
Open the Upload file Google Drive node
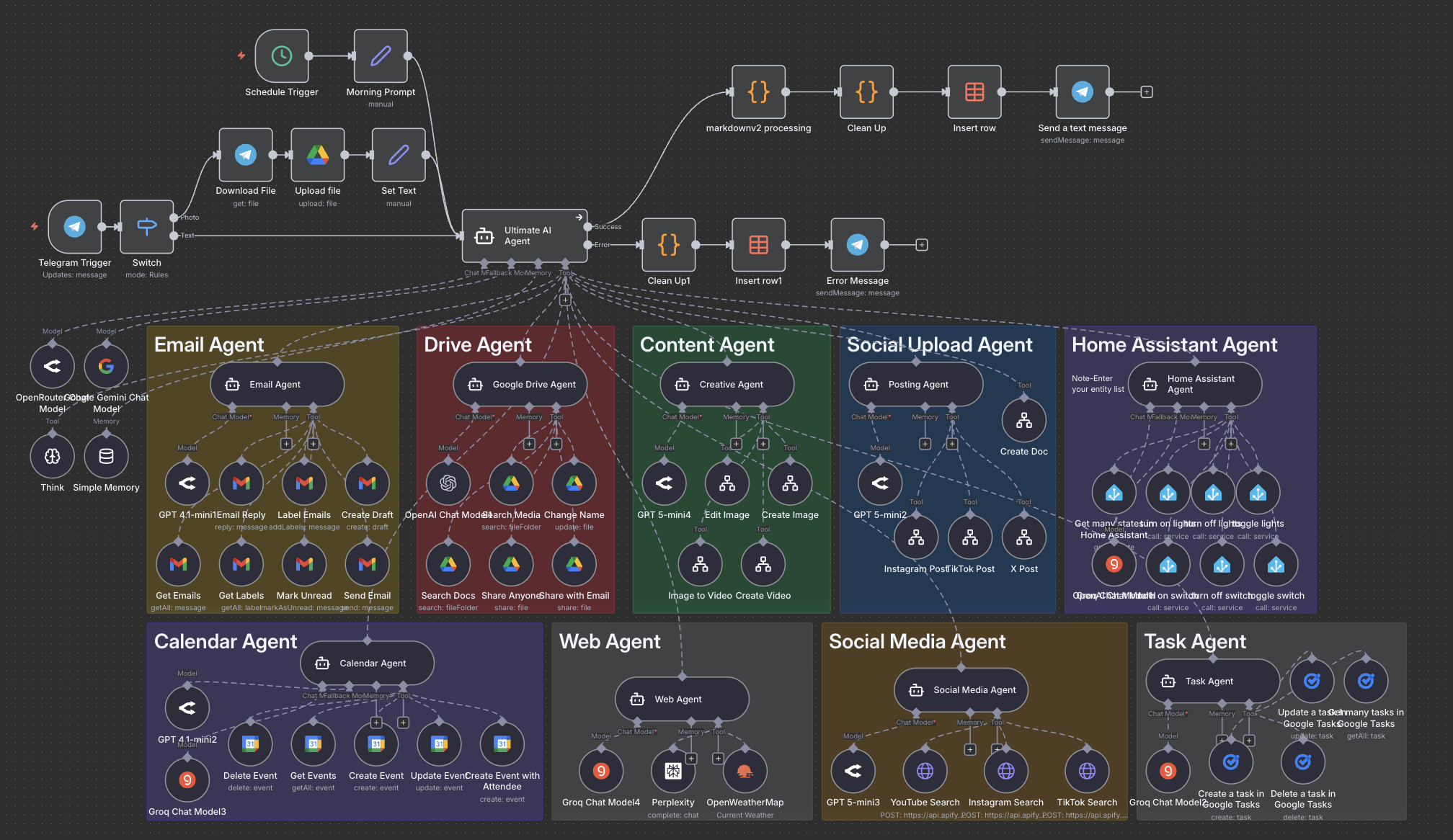pyautogui.click(x=318, y=155)
